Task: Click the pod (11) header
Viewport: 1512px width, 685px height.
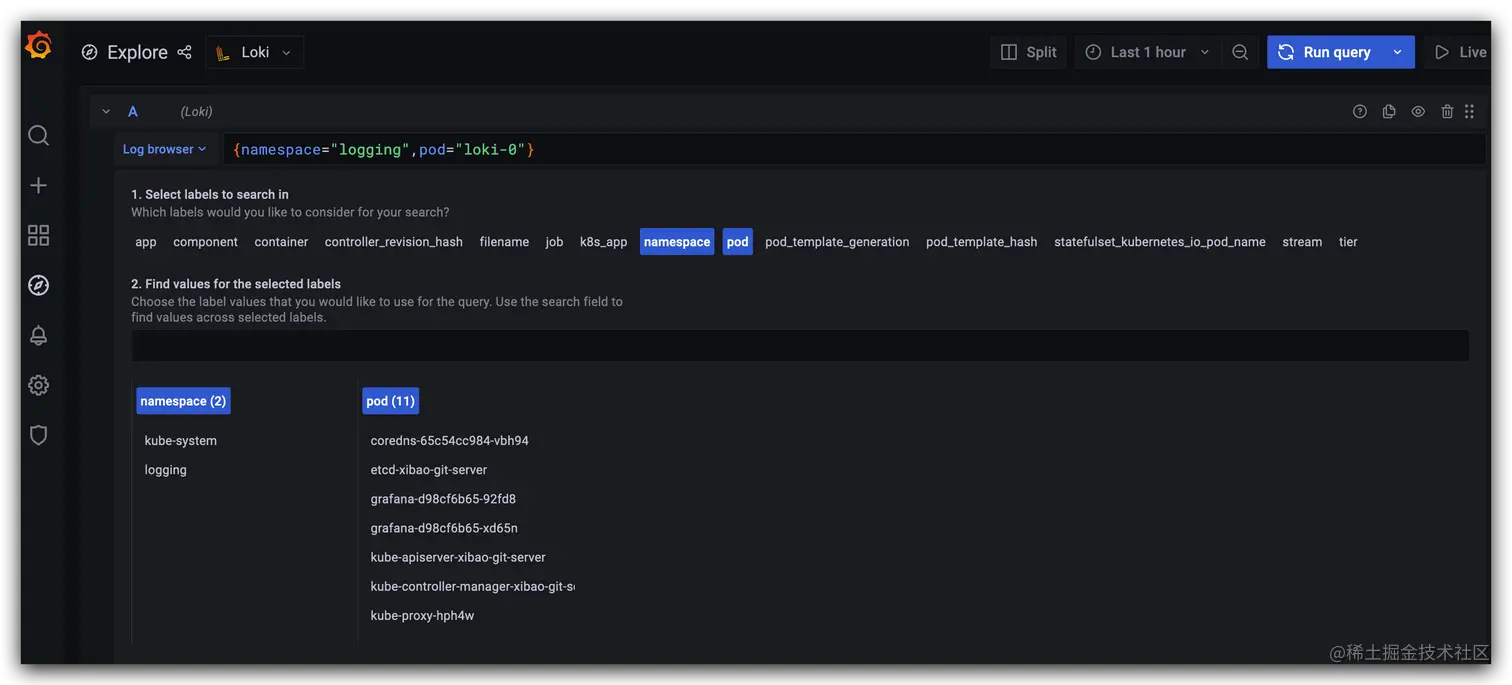Action: [390, 401]
